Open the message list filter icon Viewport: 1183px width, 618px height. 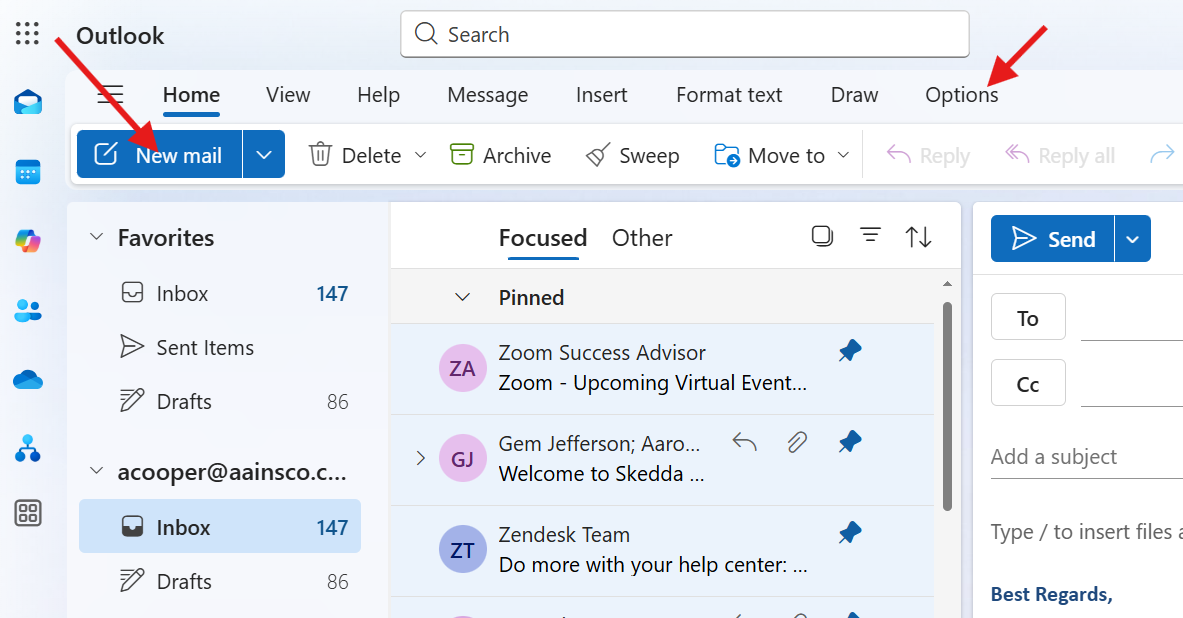point(871,236)
